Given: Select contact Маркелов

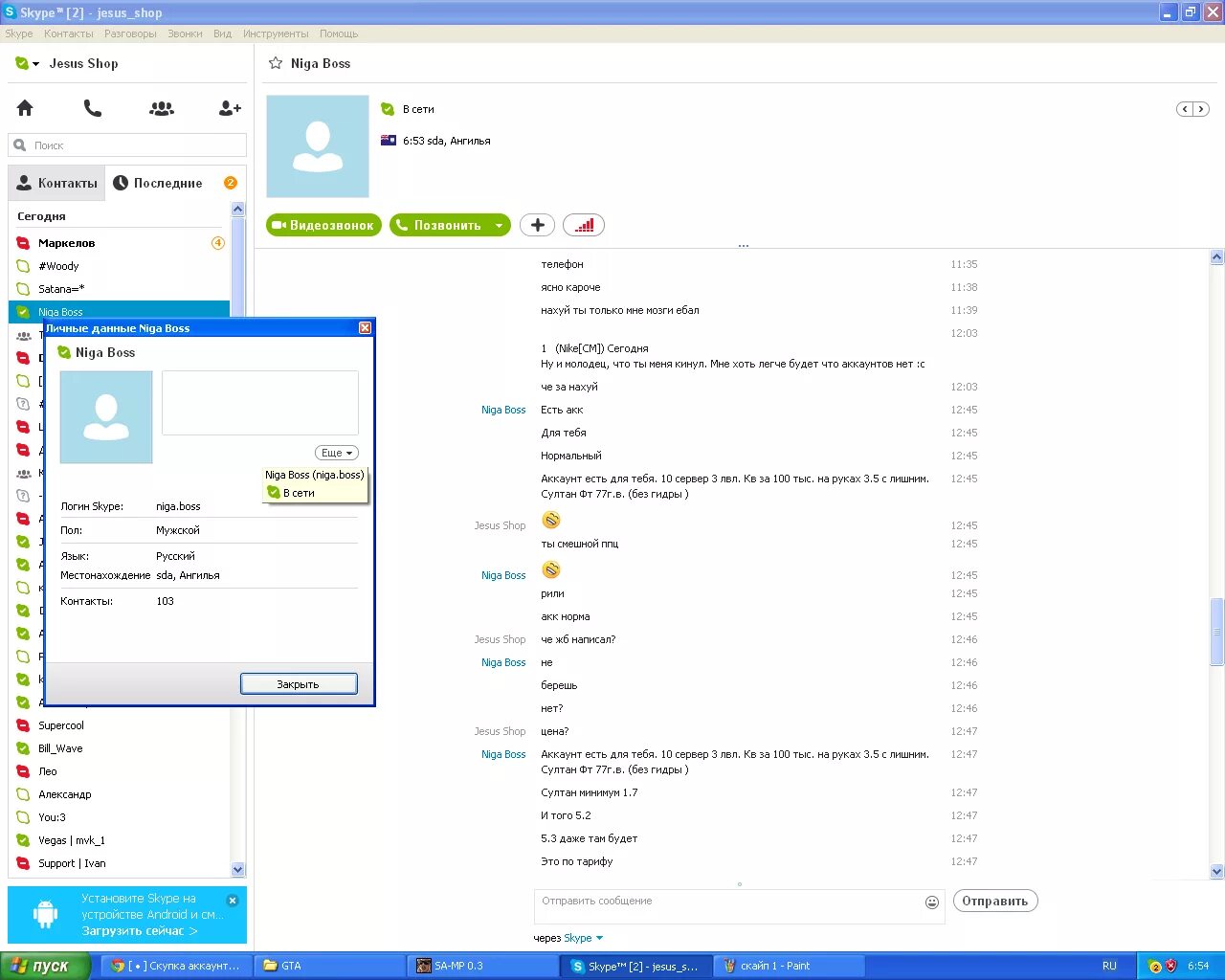Looking at the screenshot, I should [x=120, y=243].
